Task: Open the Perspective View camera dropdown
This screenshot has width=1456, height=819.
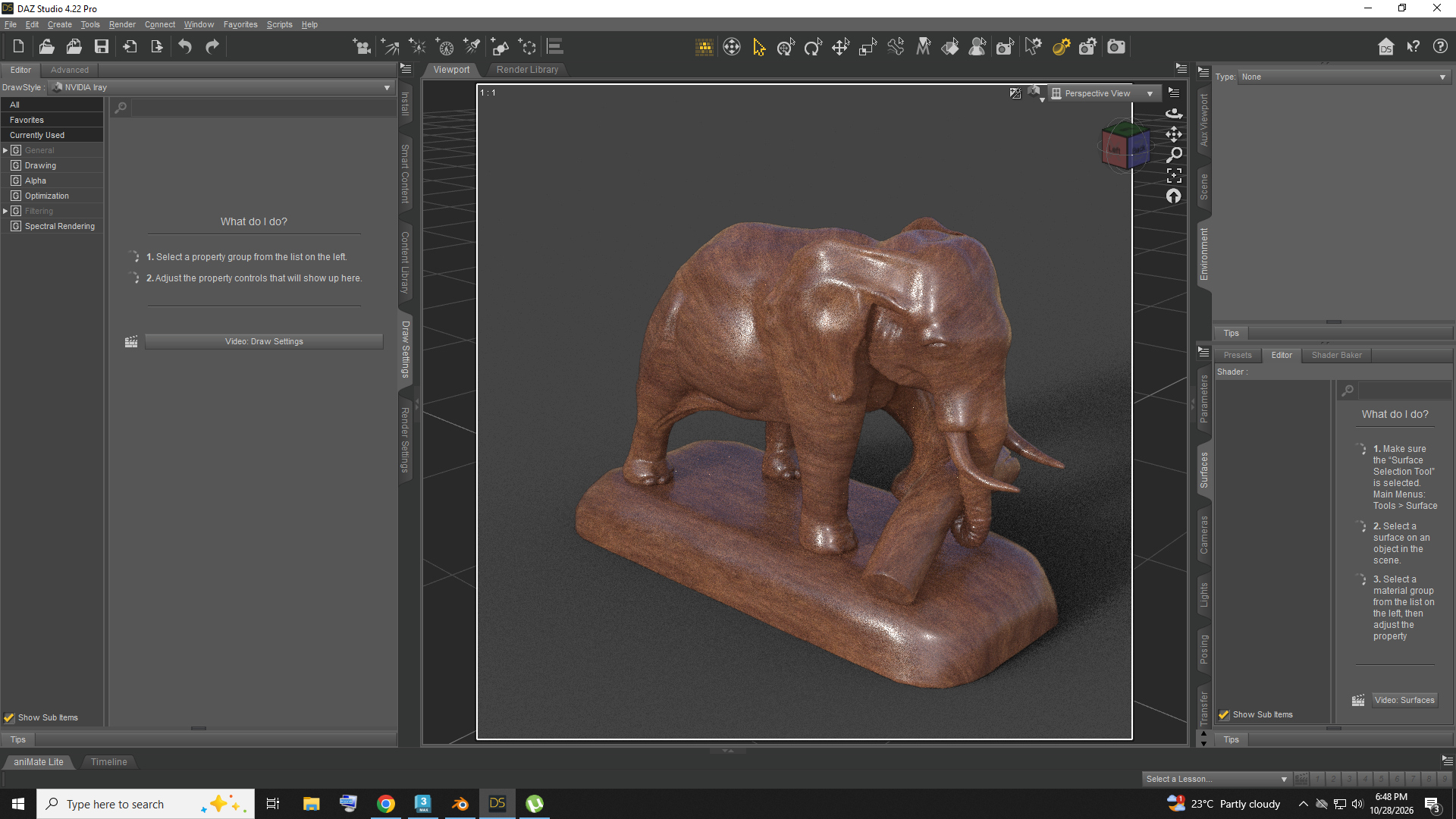Action: point(1104,93)
